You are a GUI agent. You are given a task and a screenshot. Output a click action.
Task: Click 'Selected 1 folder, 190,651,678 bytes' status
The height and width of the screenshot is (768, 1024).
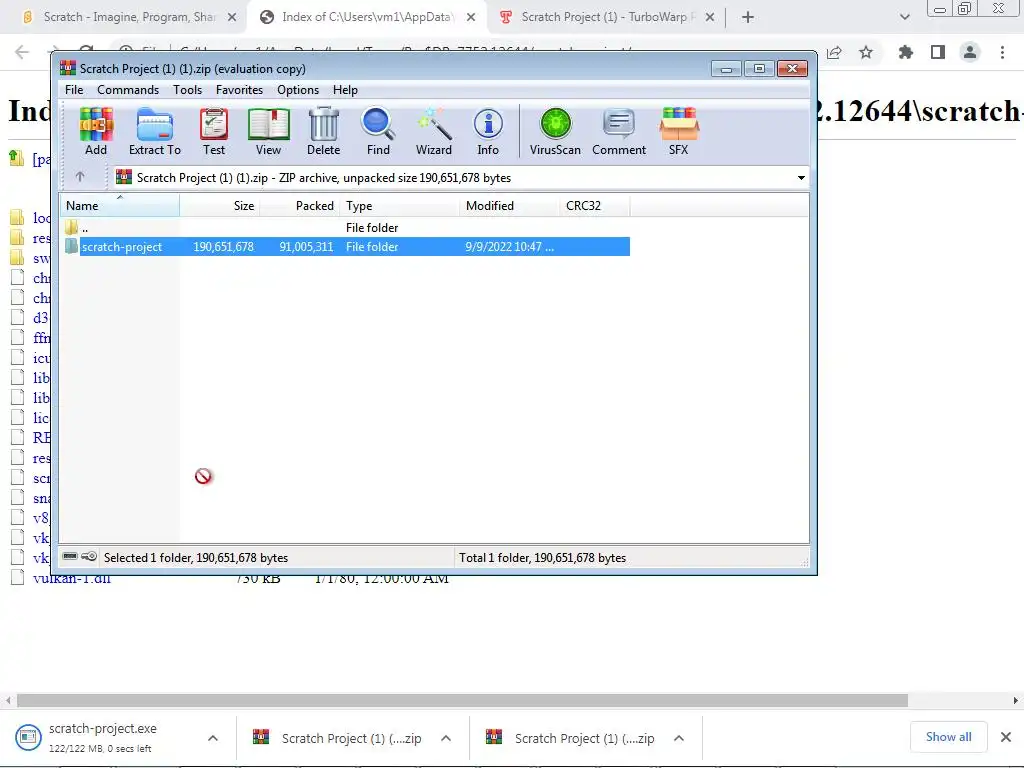196,558
